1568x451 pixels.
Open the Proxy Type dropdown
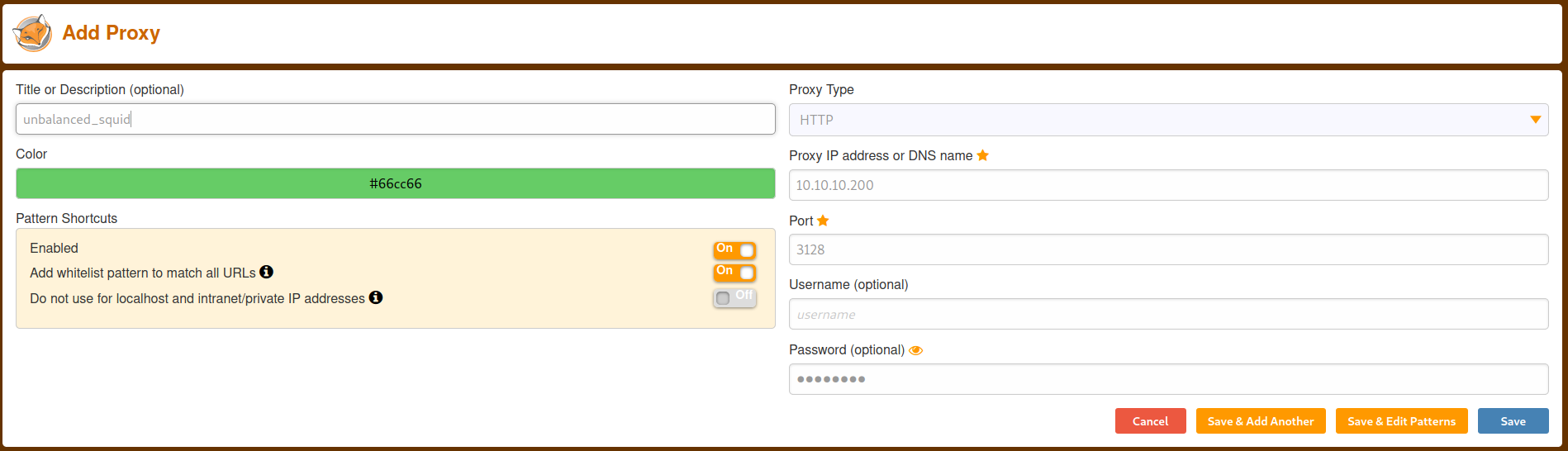click(x=1157, y=120)
